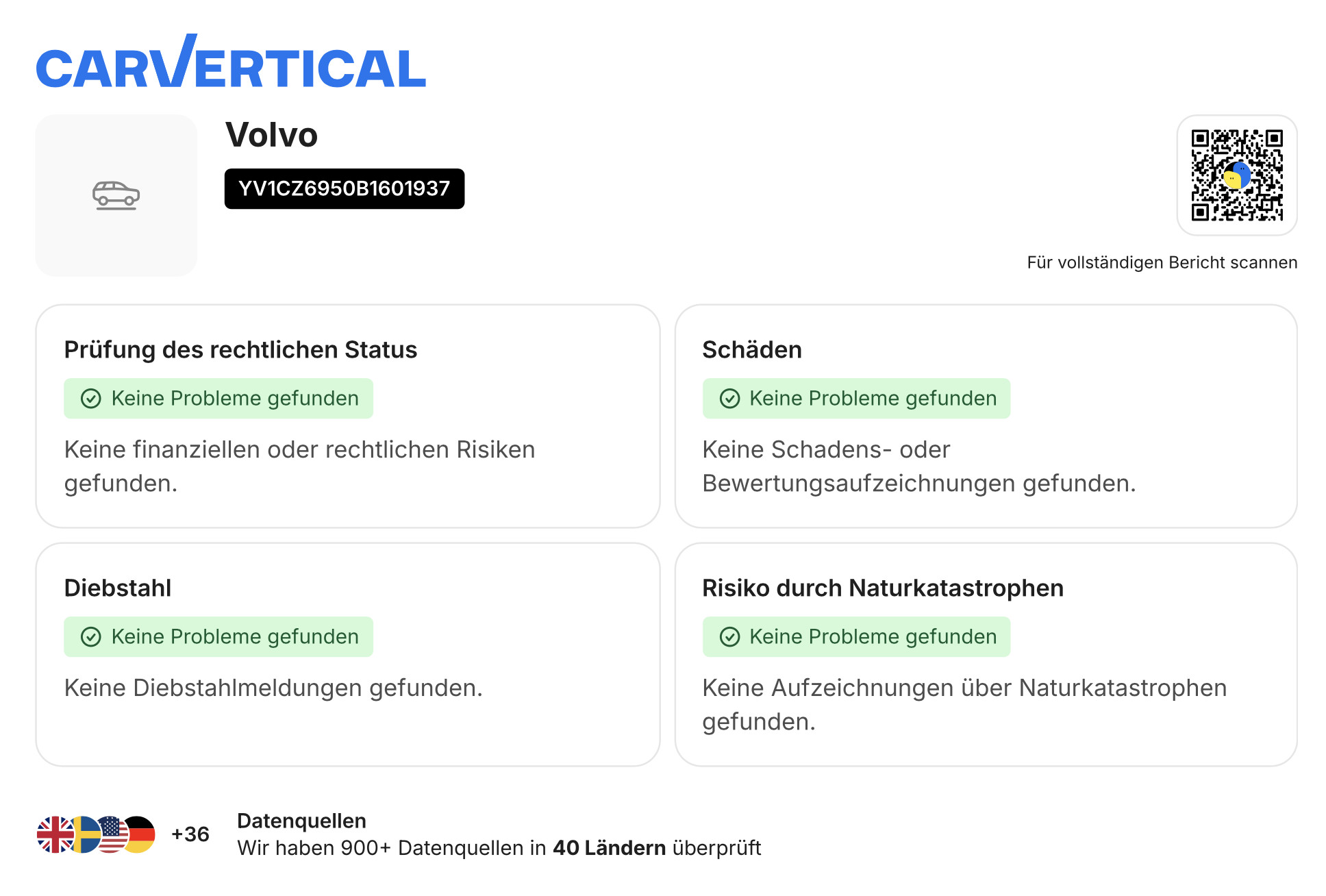Click the Datenquellen heading
Image resolution: width=1326 pixels, height=896 pixels.
point(301,821)
